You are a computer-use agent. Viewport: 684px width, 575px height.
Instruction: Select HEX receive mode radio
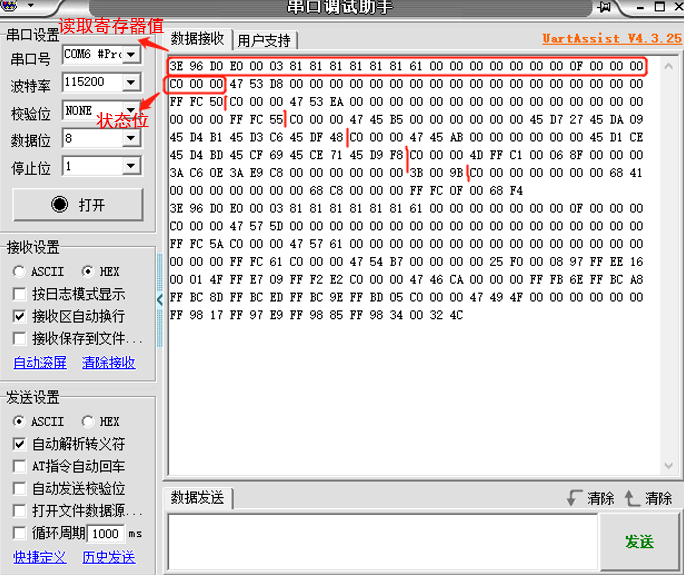[88, 271]
